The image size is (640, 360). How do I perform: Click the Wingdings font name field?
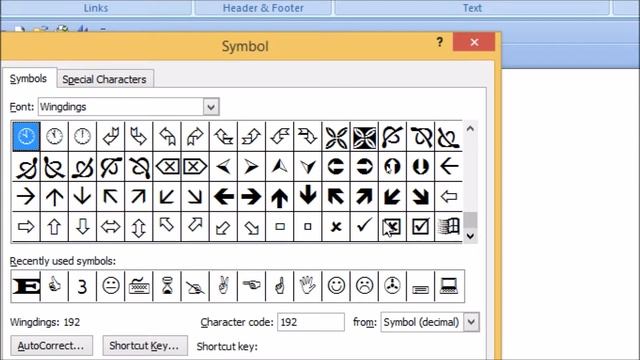click(x=121, y=107)
